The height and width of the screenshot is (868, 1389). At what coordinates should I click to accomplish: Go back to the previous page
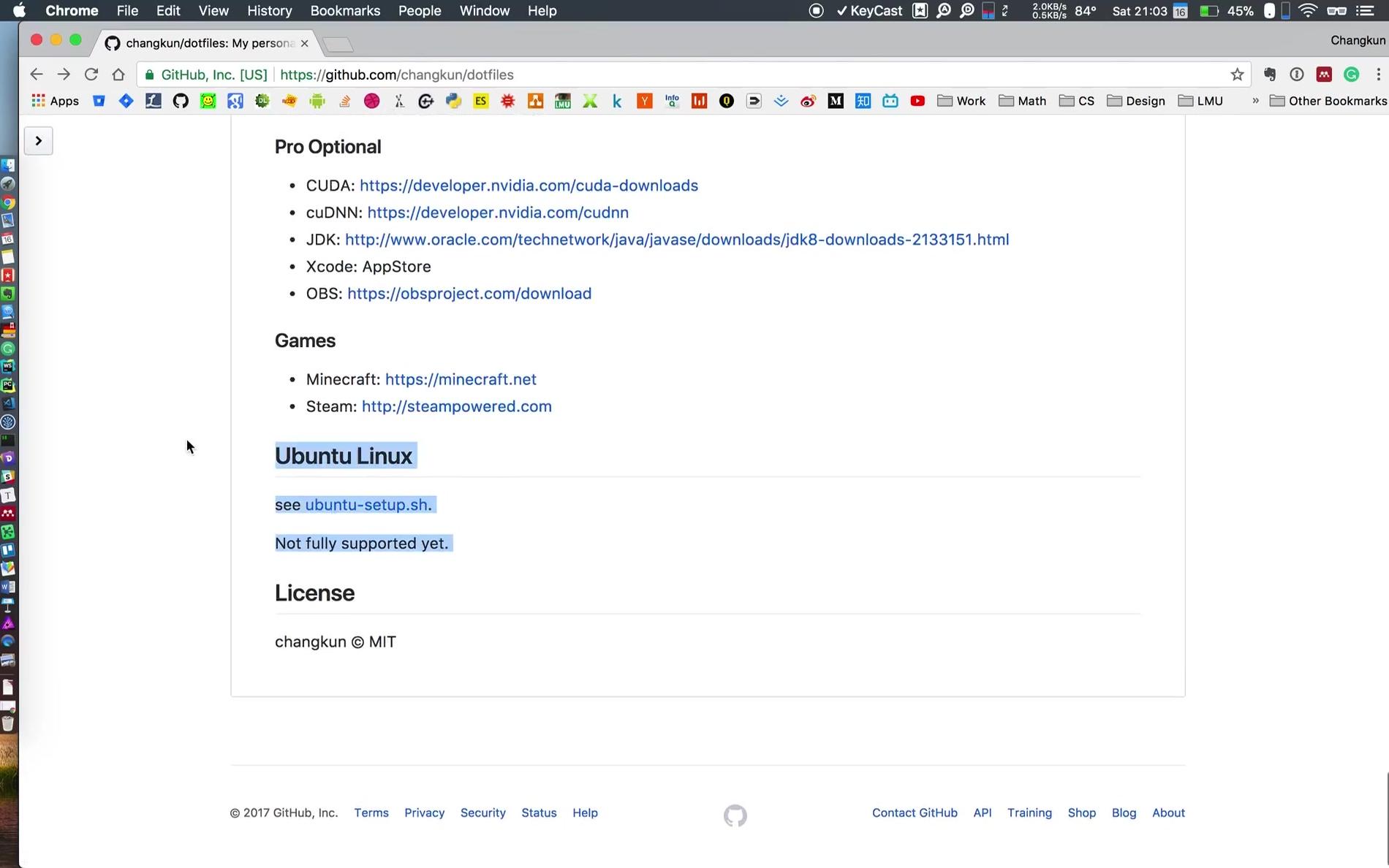point(36,75)
